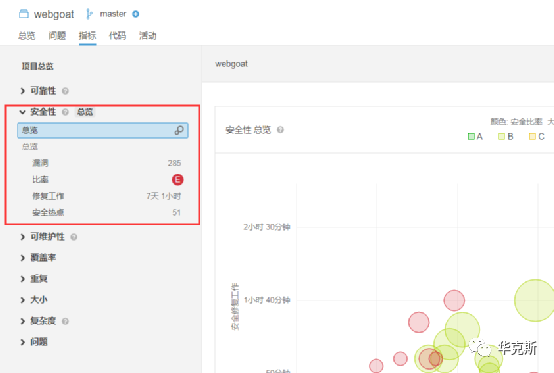Expand the 可靠性 section
Image resolution: width=554 pixels, height=373 pixels.
click(x=23, y=91)
